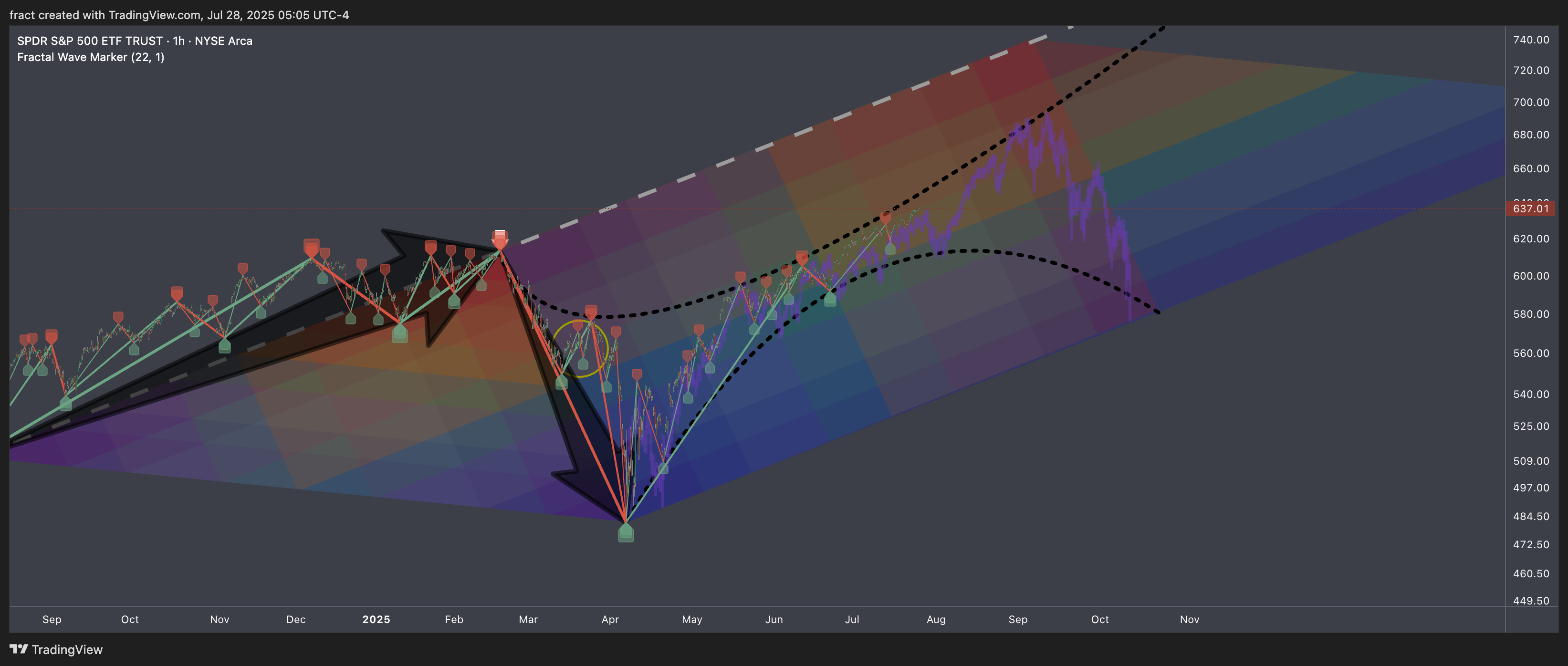Click the Oct 2025 time axis label right of Aug
1568x666 pixels.
[1100, 619]
